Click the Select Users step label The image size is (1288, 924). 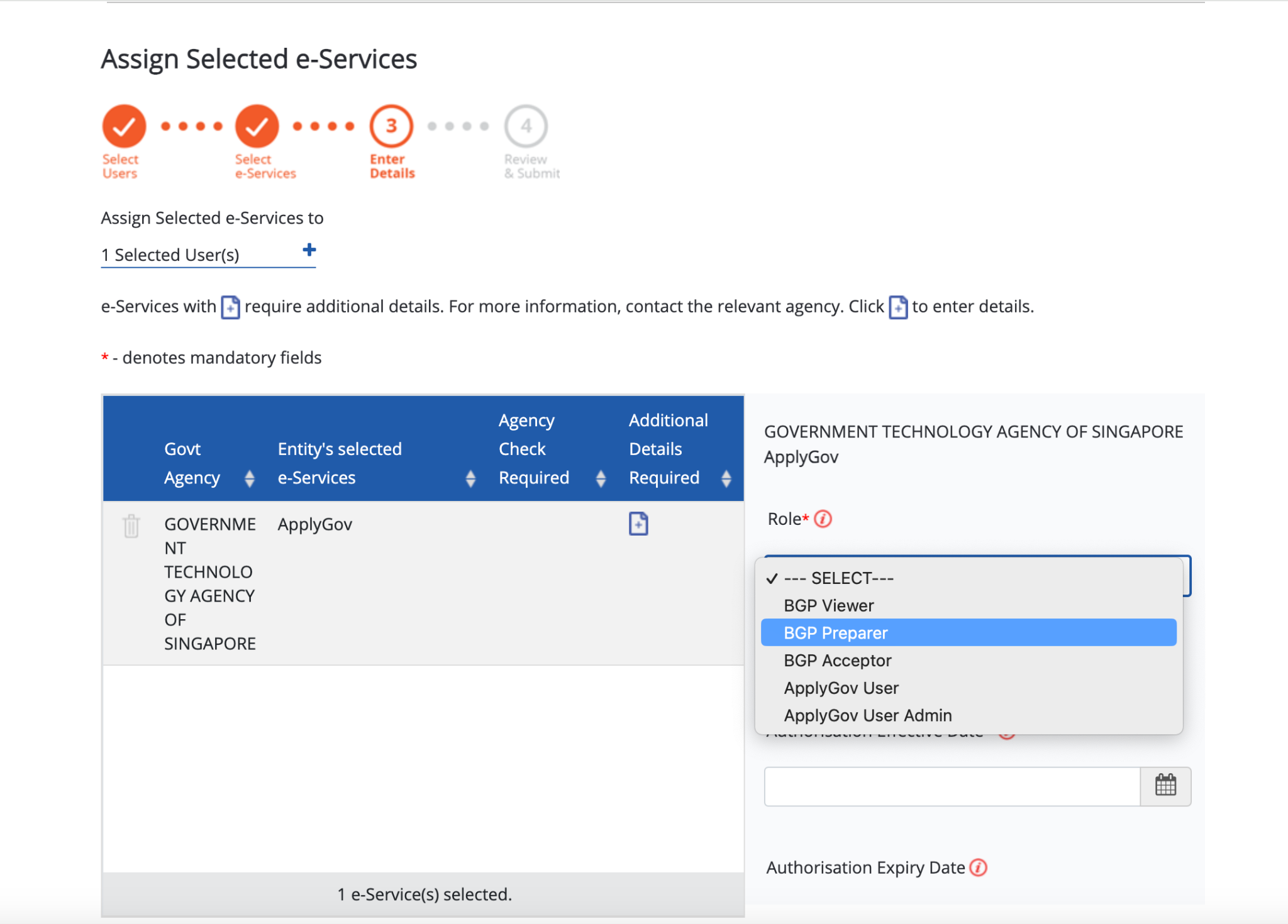120,167
